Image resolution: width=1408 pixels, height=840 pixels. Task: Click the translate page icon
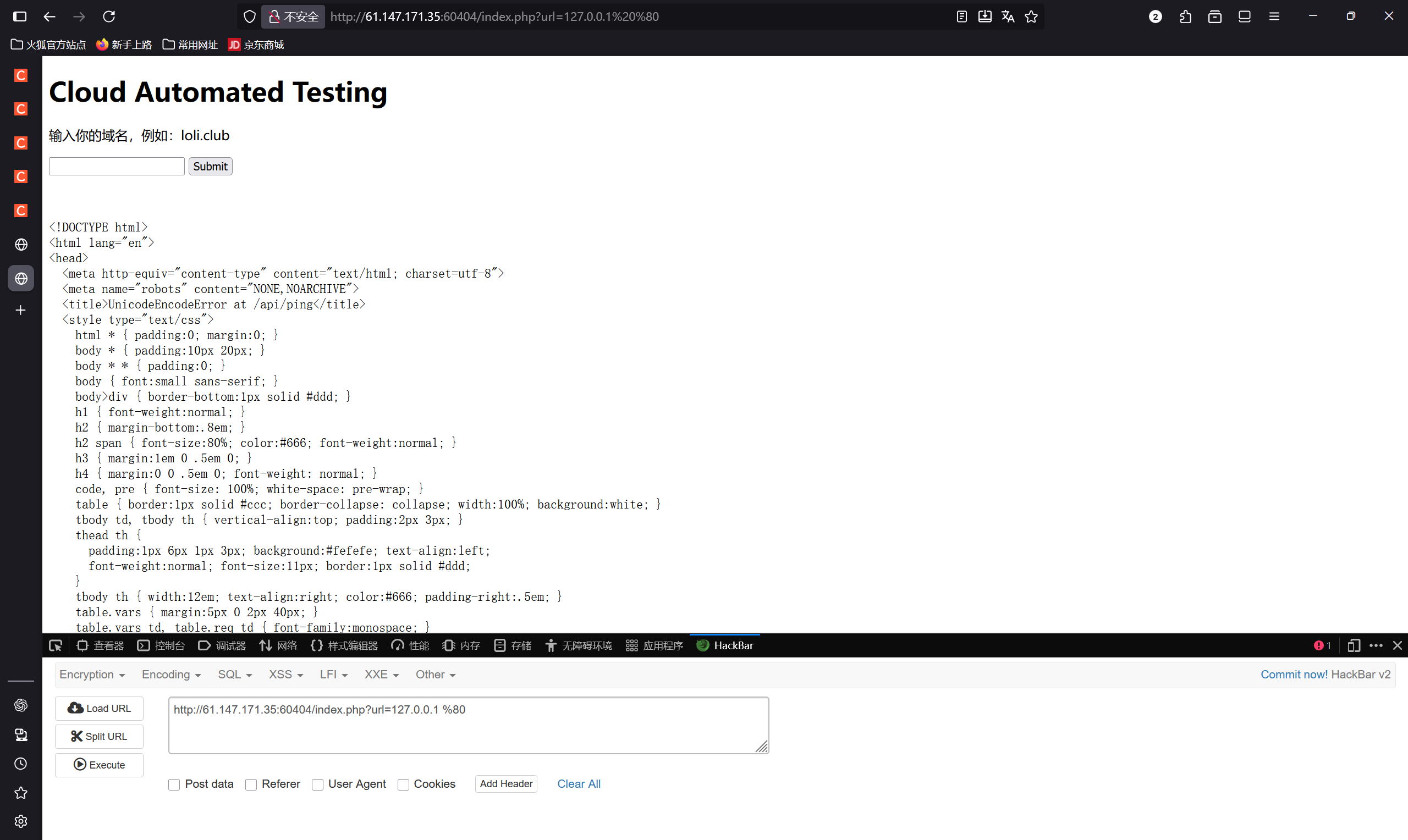pyautogui.click(x=1008, y=16)
